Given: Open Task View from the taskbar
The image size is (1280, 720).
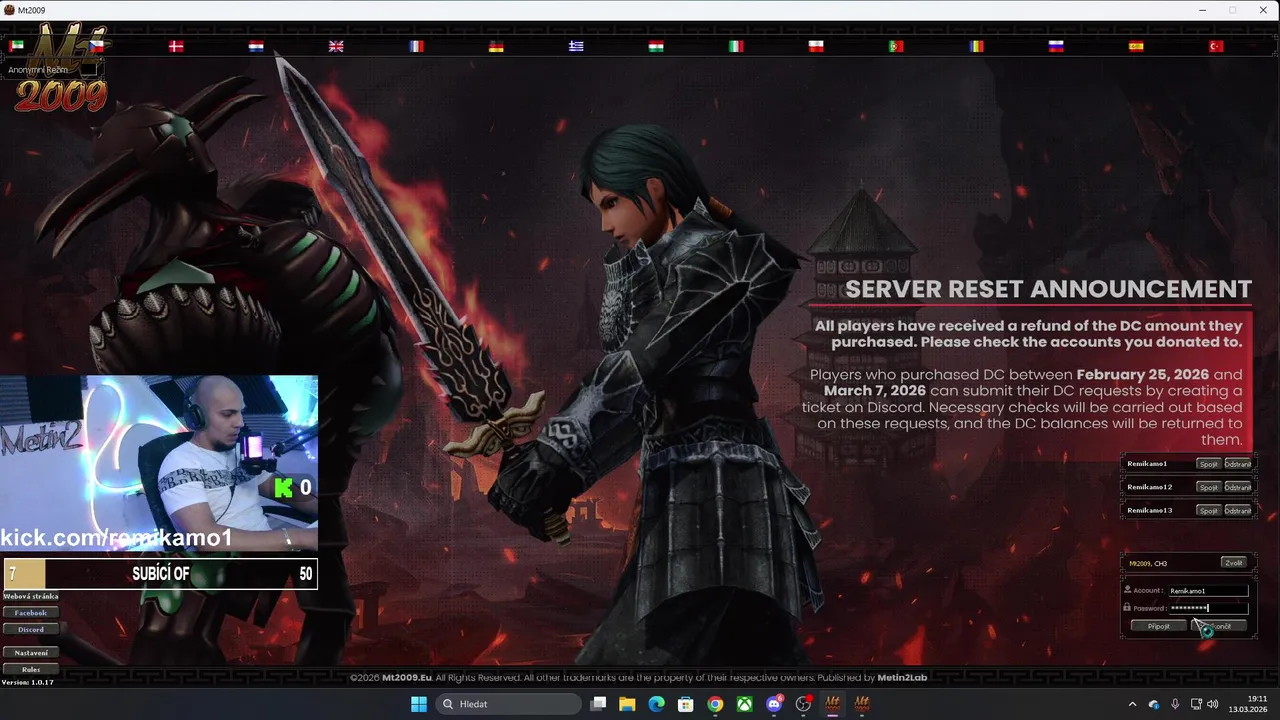Looking at the screenshot, I should pos(598,704).
